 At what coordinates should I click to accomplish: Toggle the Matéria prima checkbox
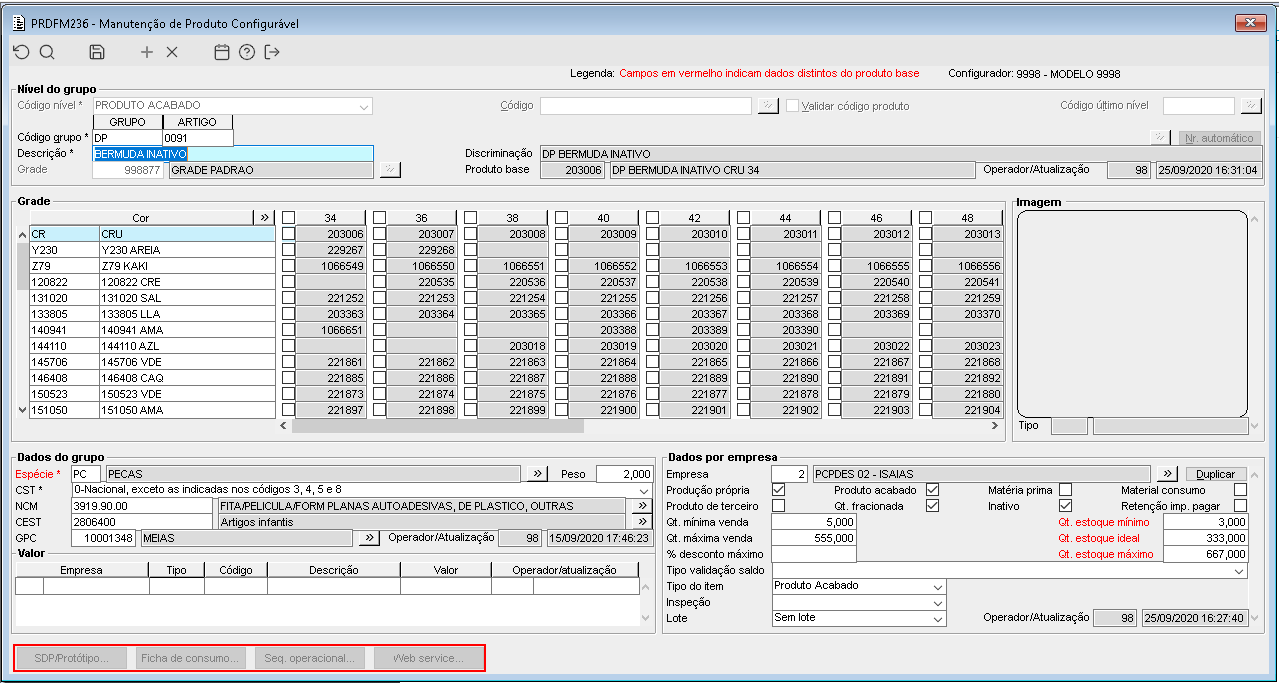[x=1065, y=490]
